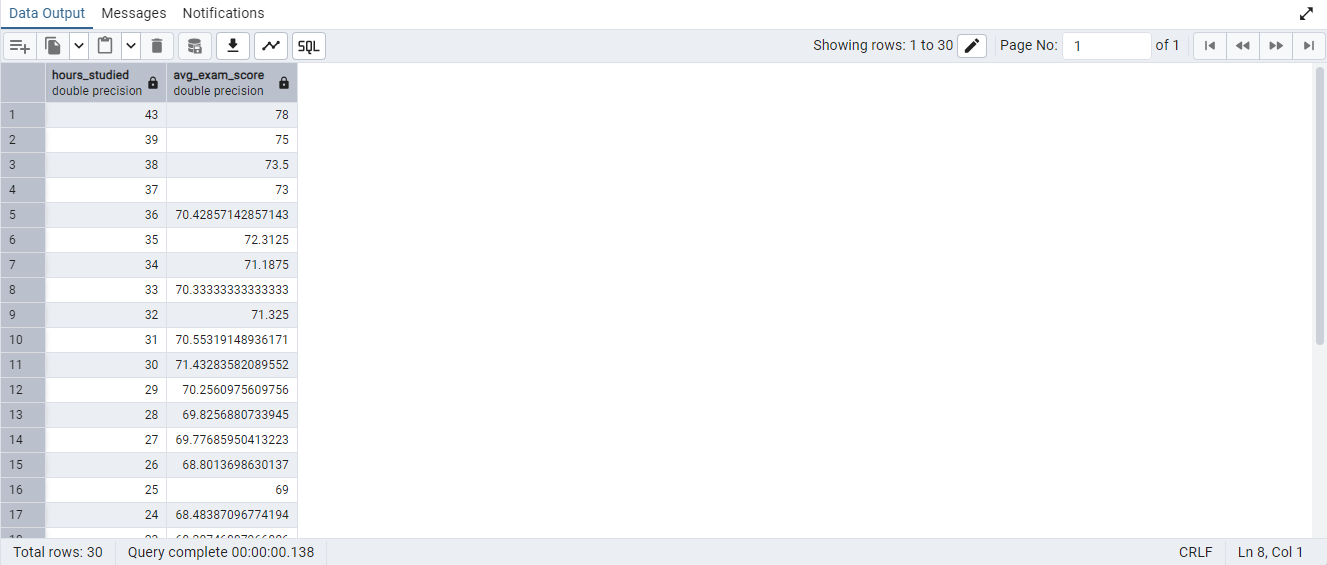Switch to the Data Output tab
This screenshot has width=1327, height=565.
[47, 13]
